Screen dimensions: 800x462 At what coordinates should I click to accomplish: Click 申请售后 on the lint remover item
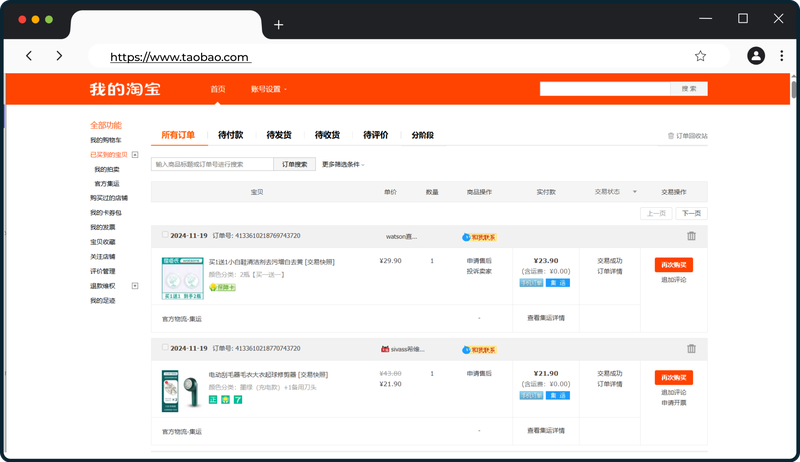click(x=479, y=373)
